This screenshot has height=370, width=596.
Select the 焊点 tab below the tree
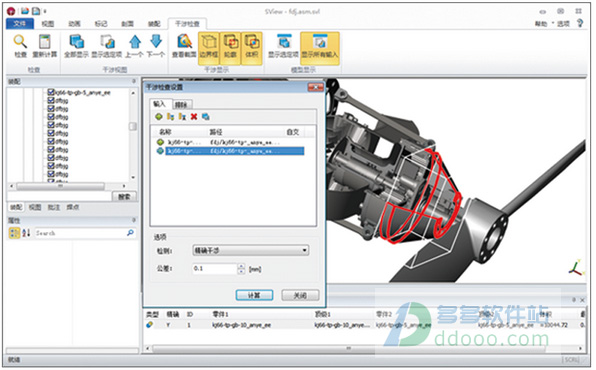click(73, 207)
